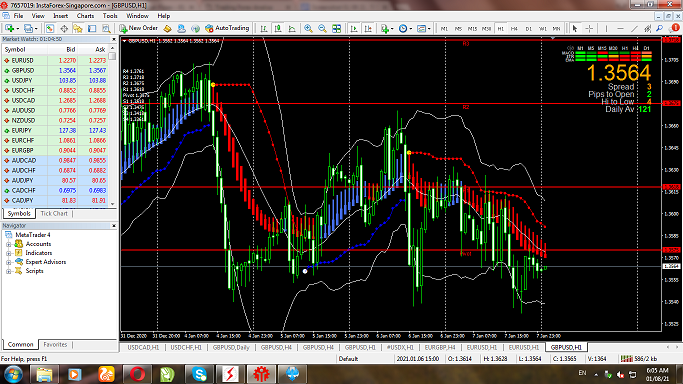Toggle the Market Watch window button
The height and width of the screenshot is (384, 683).
[x=50, y=28]
